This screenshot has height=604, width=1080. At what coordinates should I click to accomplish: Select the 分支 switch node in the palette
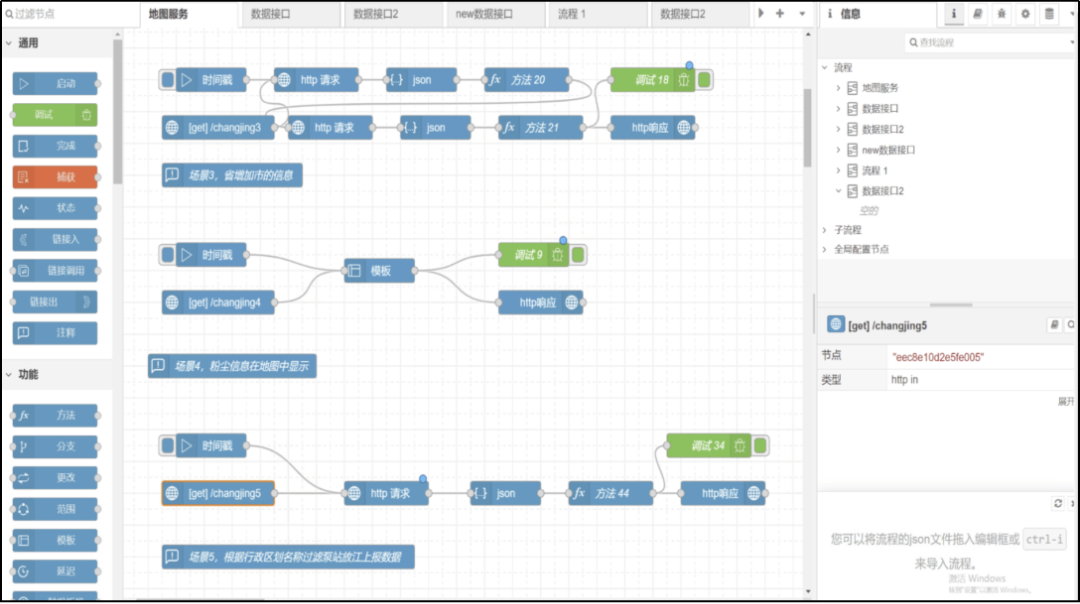coord(56,446)
